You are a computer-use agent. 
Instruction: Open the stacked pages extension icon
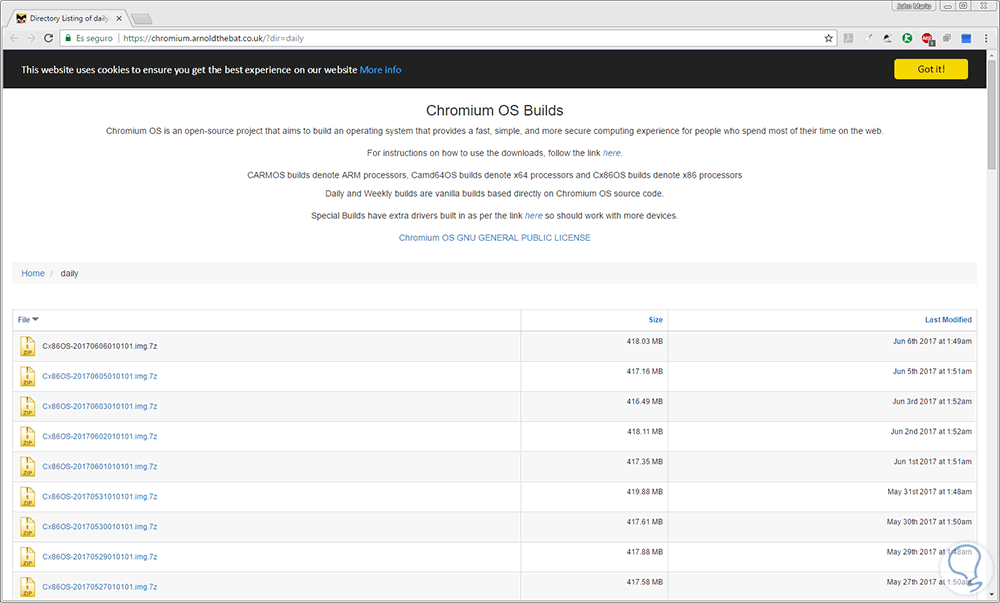tap(947, 38)
